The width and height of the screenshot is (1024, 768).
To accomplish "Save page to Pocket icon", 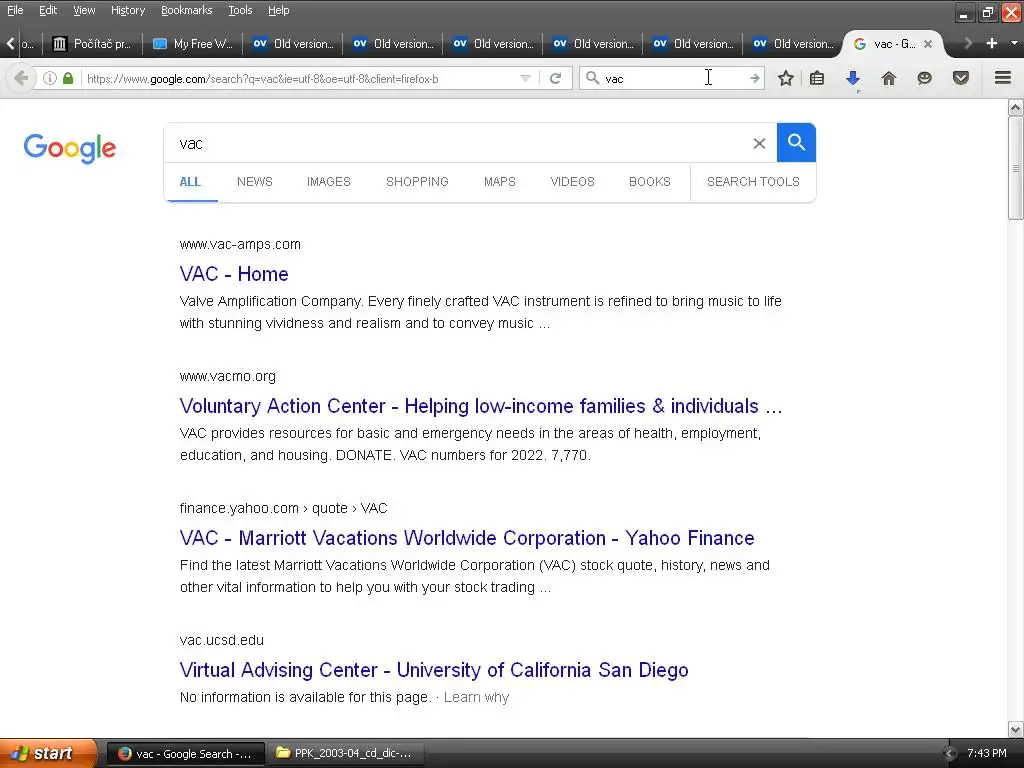I will click(960, 78).
